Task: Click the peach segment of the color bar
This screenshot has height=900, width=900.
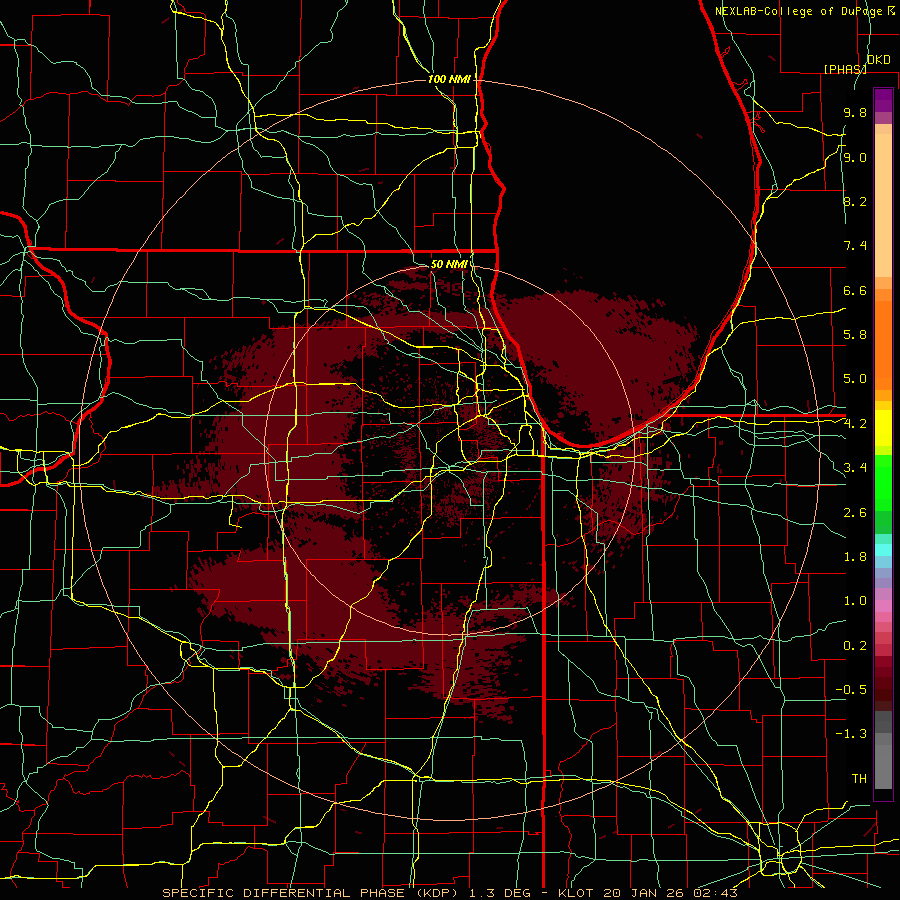Action: click(x=883, y=205)
